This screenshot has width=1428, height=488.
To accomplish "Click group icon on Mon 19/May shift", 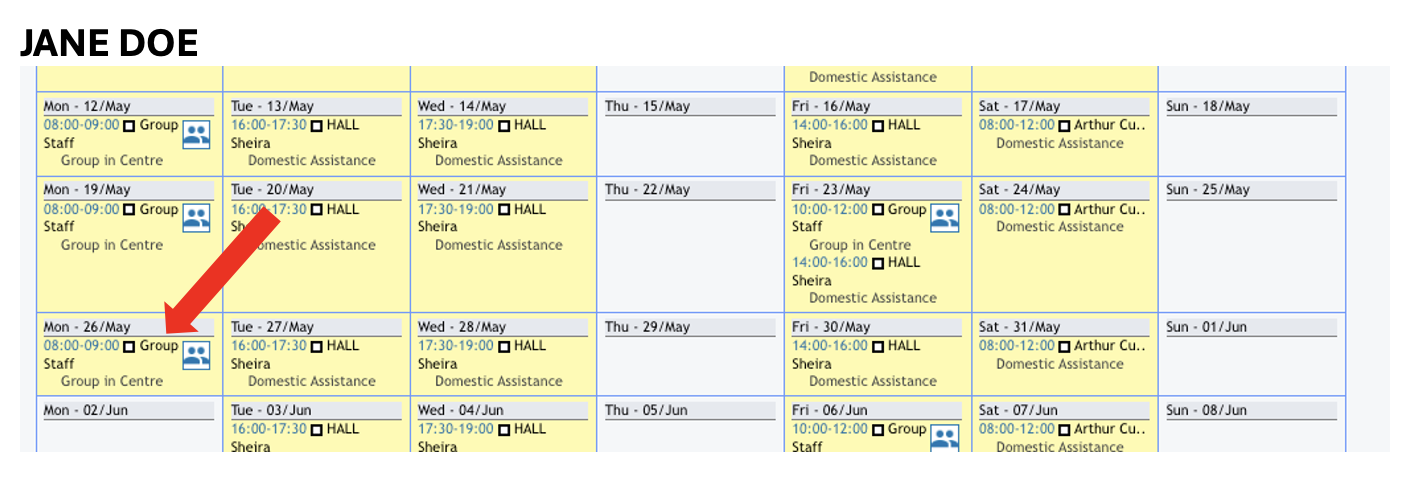I will pyautogui.click(x=196, y=219).
